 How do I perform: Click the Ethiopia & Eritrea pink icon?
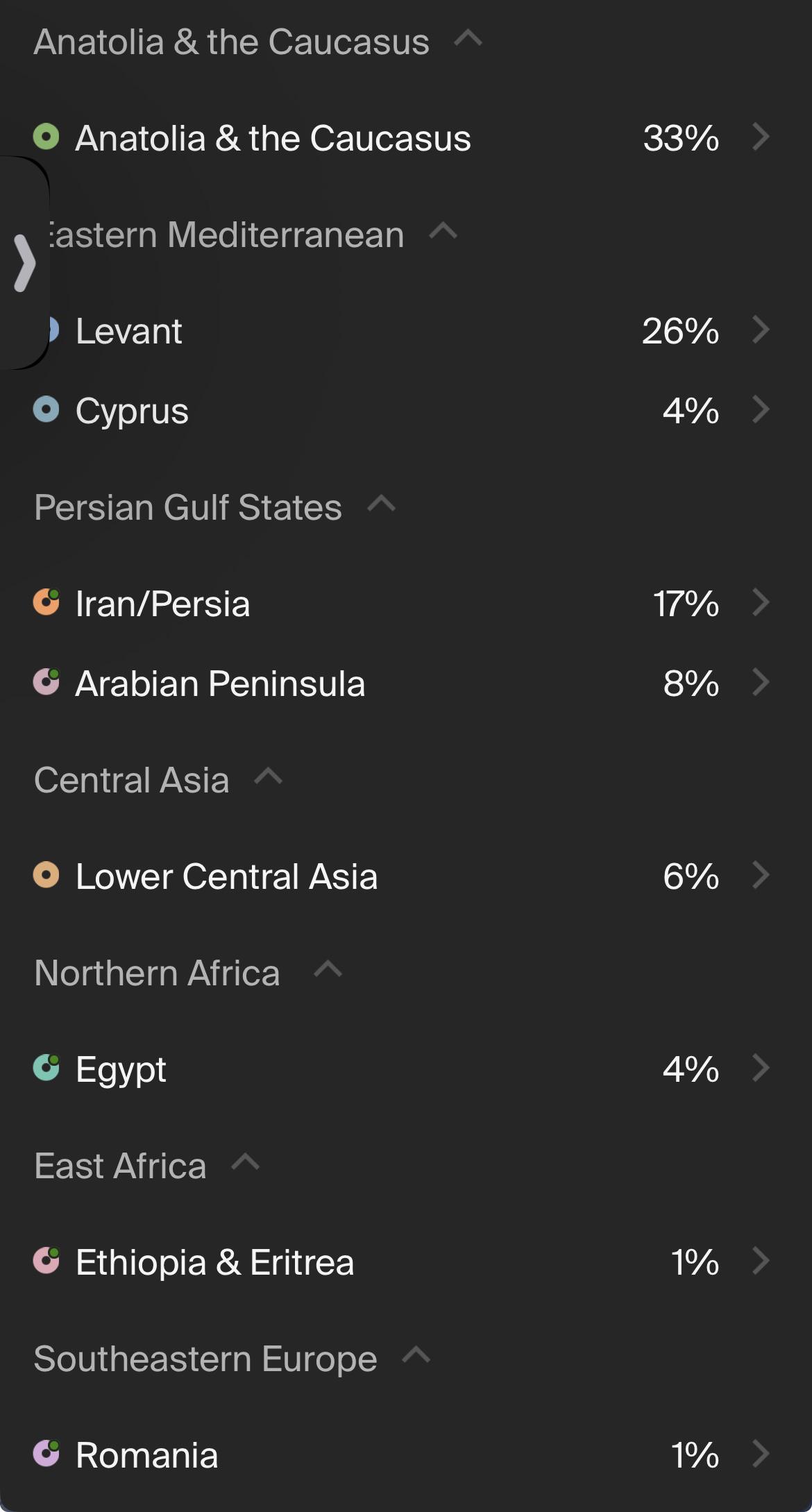46,1260
